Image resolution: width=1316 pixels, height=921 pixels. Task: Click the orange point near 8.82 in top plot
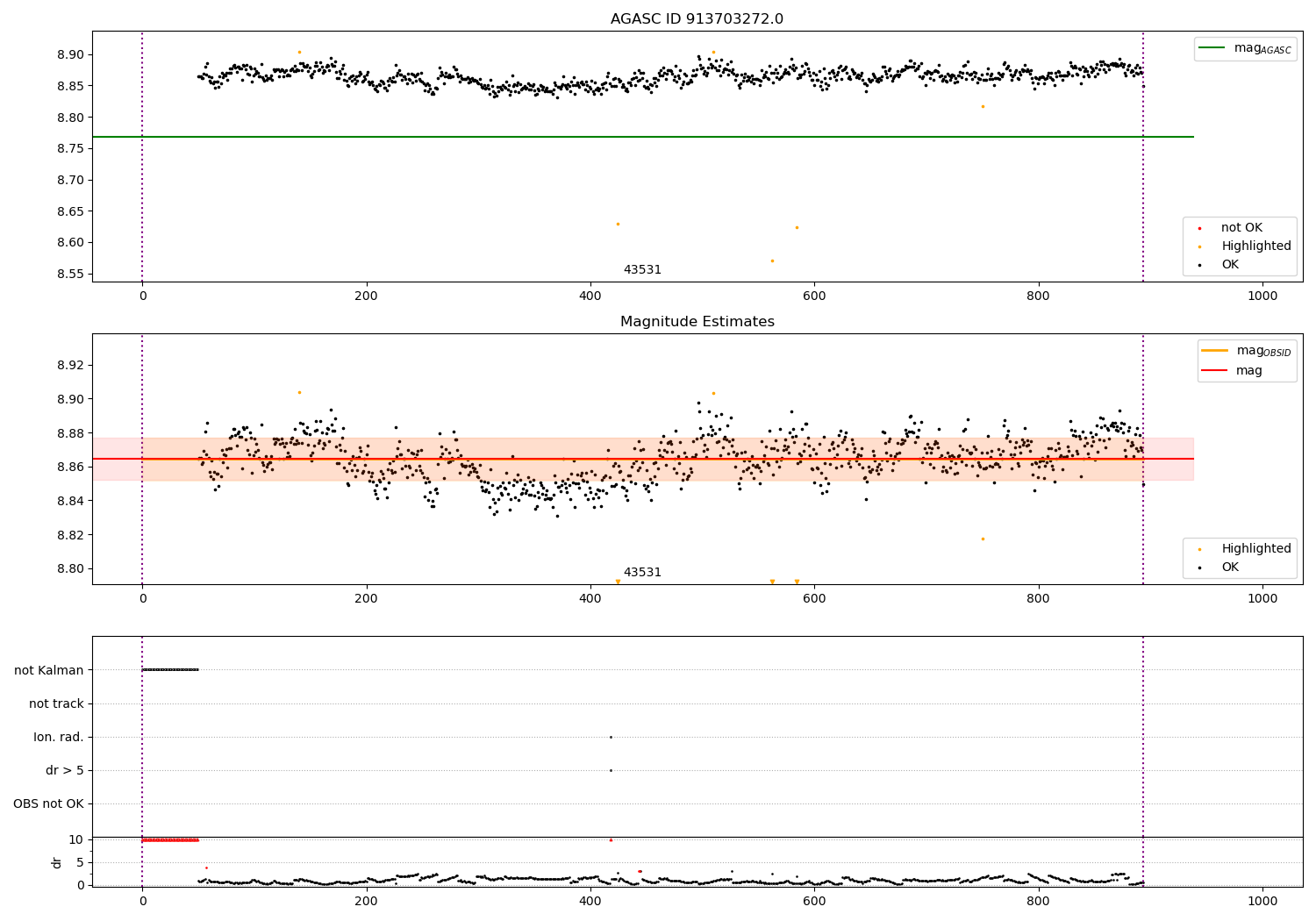point(983,106)
